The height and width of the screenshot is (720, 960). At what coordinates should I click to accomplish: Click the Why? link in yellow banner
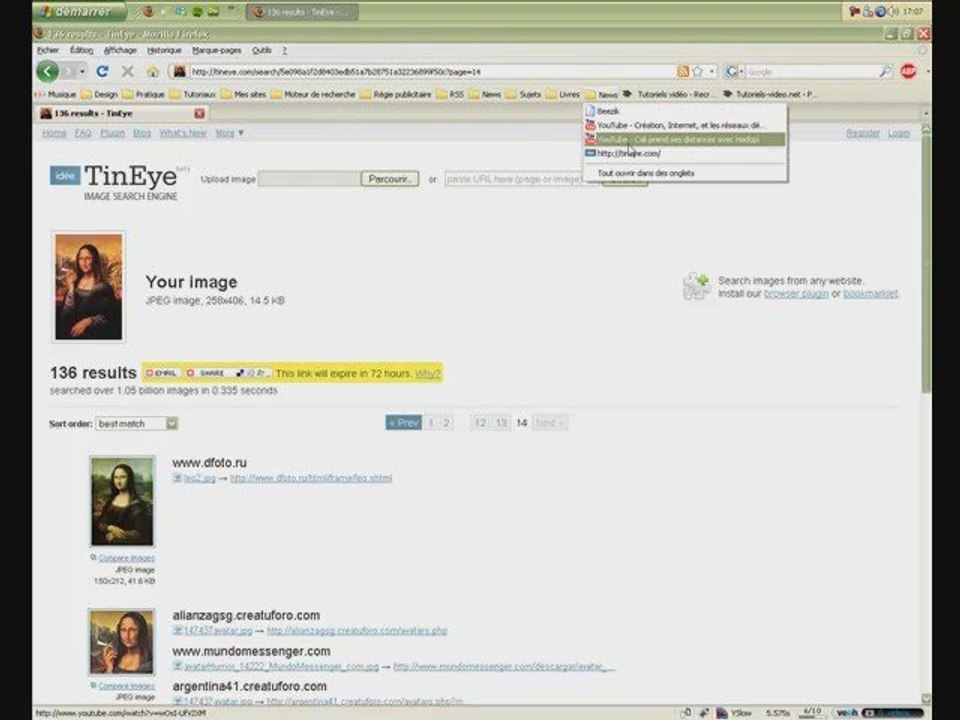coord(427,373)
